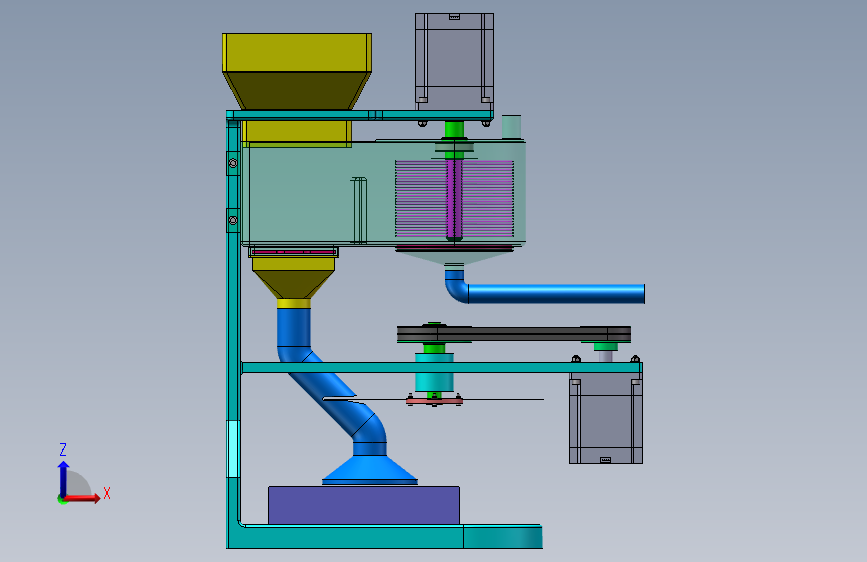Click the black drive belt
867x562 pixels.
[514, 335]
